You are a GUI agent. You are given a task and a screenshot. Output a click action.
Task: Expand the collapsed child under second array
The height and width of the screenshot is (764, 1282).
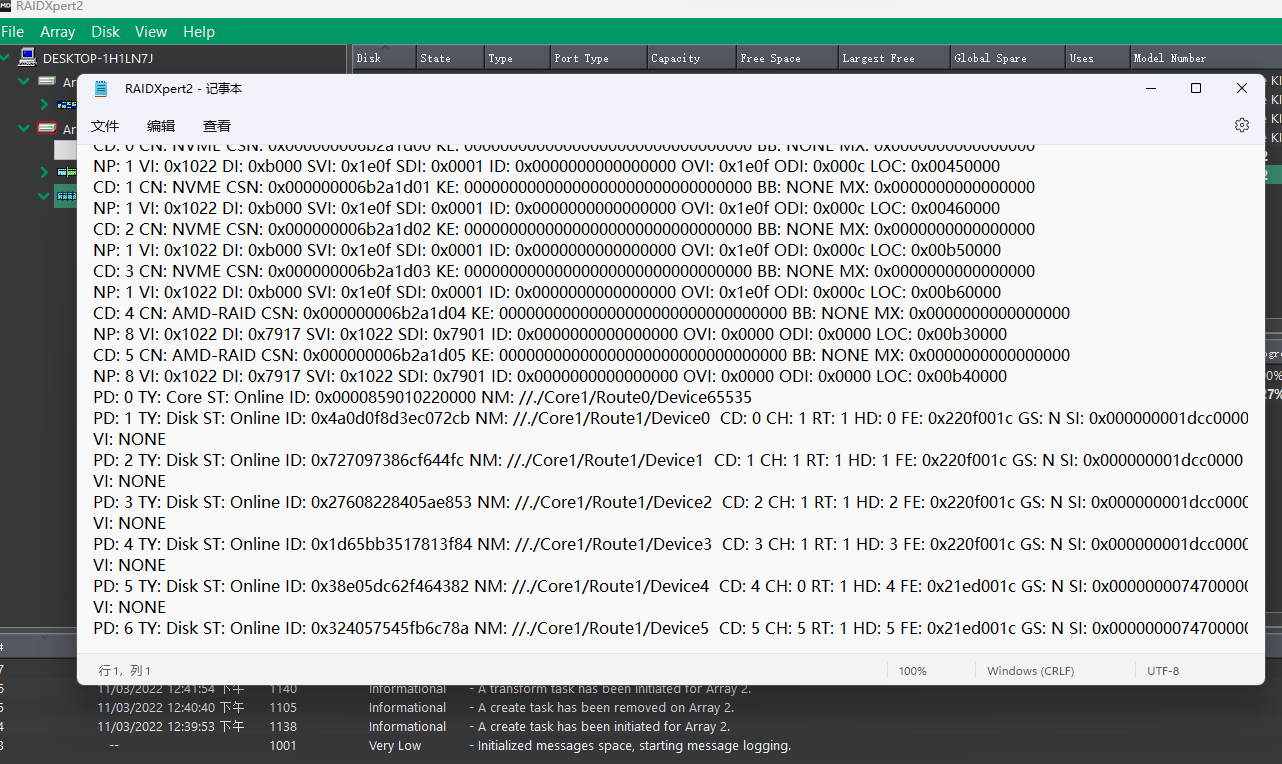click(45, 173)
